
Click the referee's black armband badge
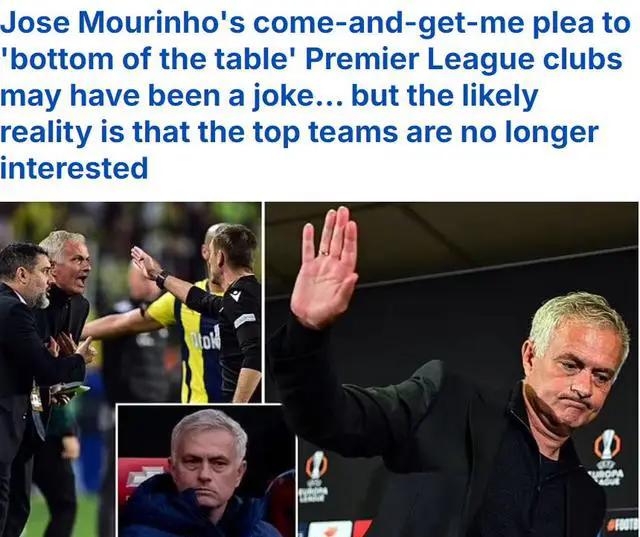(244, 320)
